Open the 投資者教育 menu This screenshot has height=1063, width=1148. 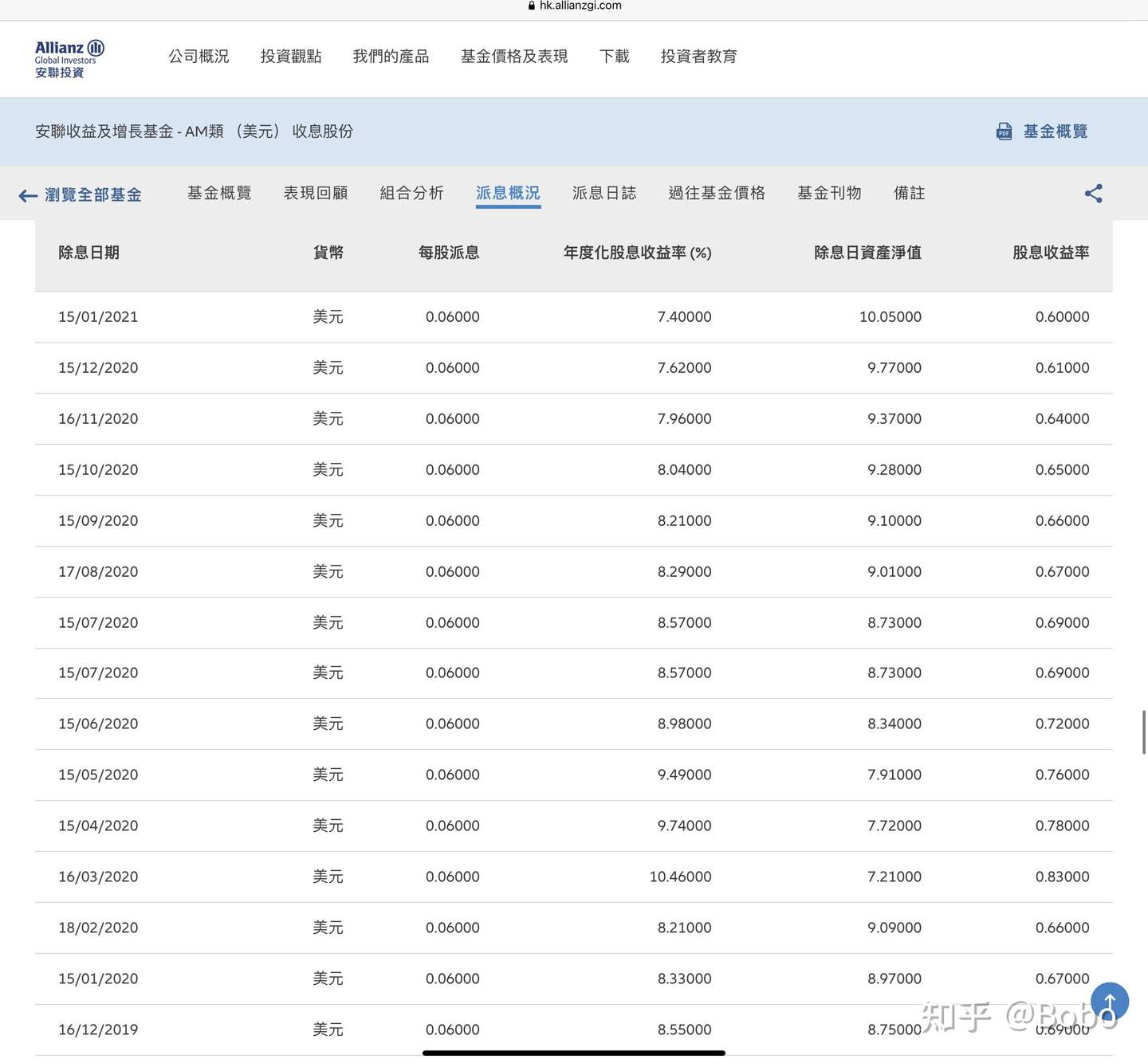pyautogui.click(x=699, y=57)
